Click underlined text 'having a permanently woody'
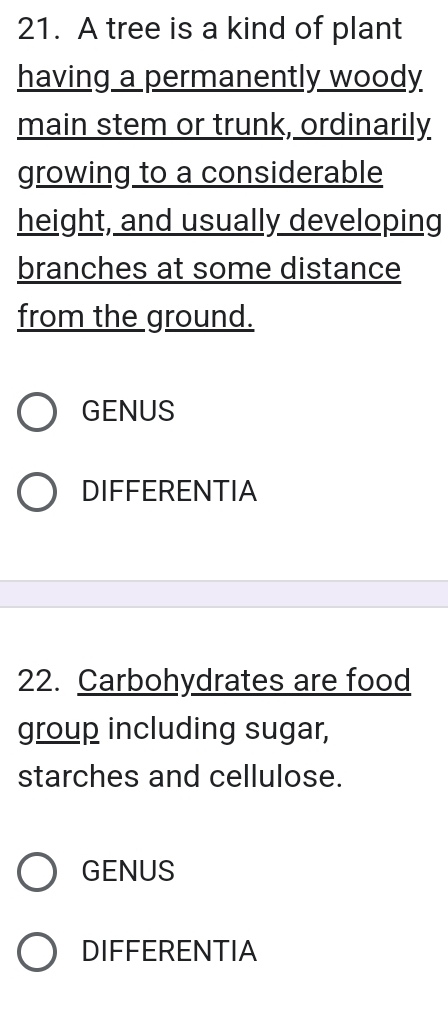This screenshot has width=448, height=1025. click(220, 78)
